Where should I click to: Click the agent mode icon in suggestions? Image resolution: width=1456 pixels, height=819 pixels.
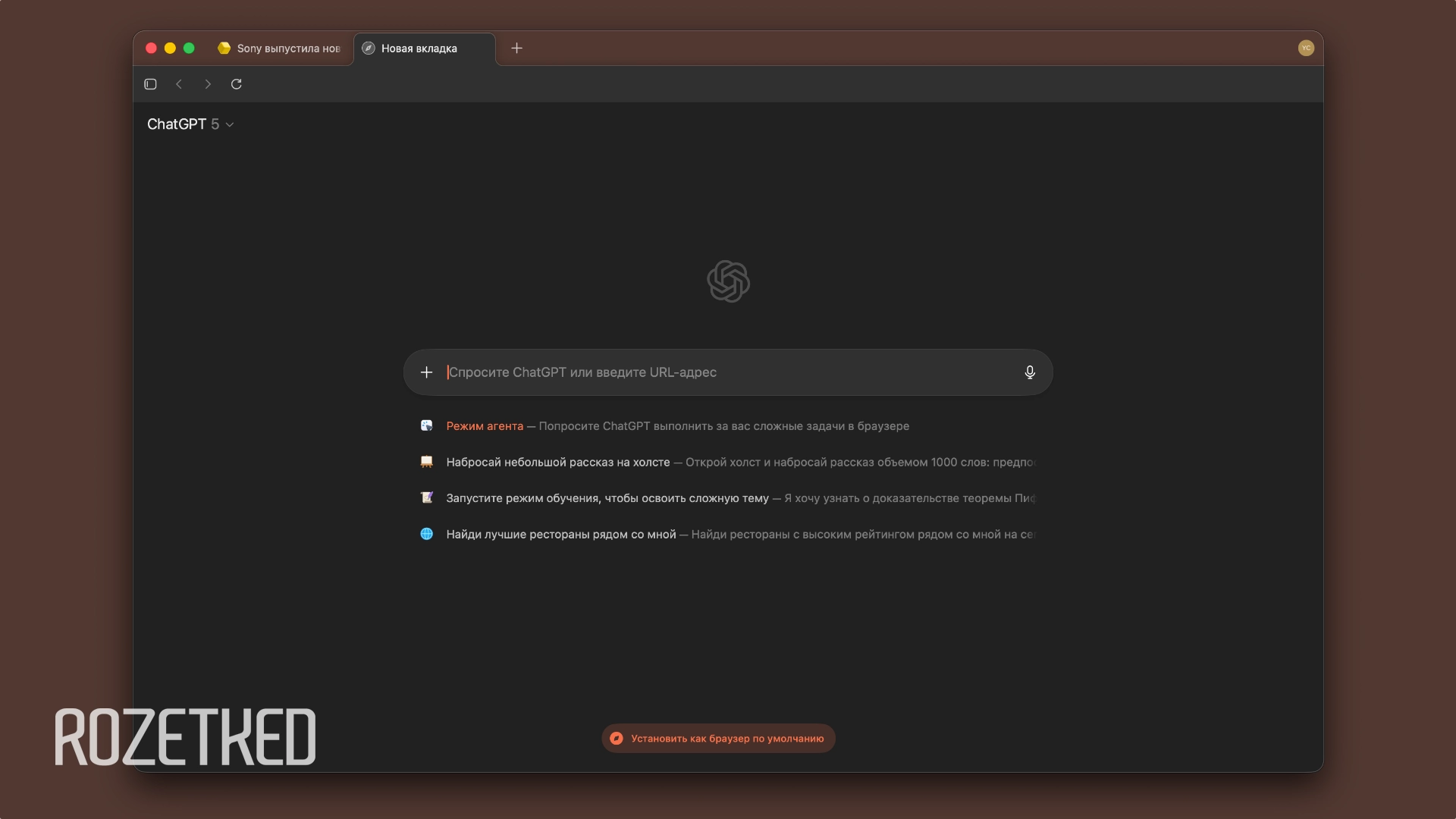coord(427,425)
